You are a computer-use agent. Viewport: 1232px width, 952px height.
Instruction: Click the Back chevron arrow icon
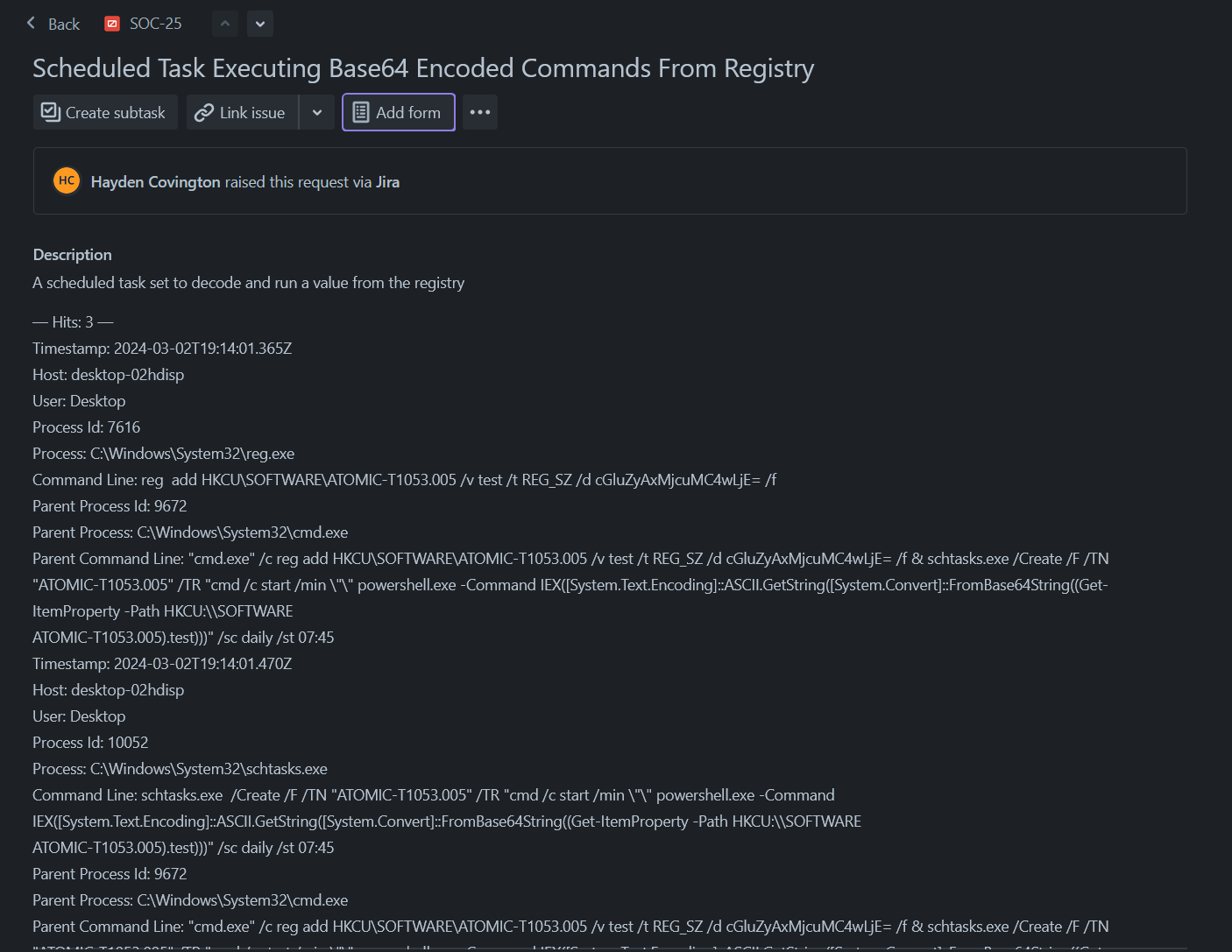[32, 23]
